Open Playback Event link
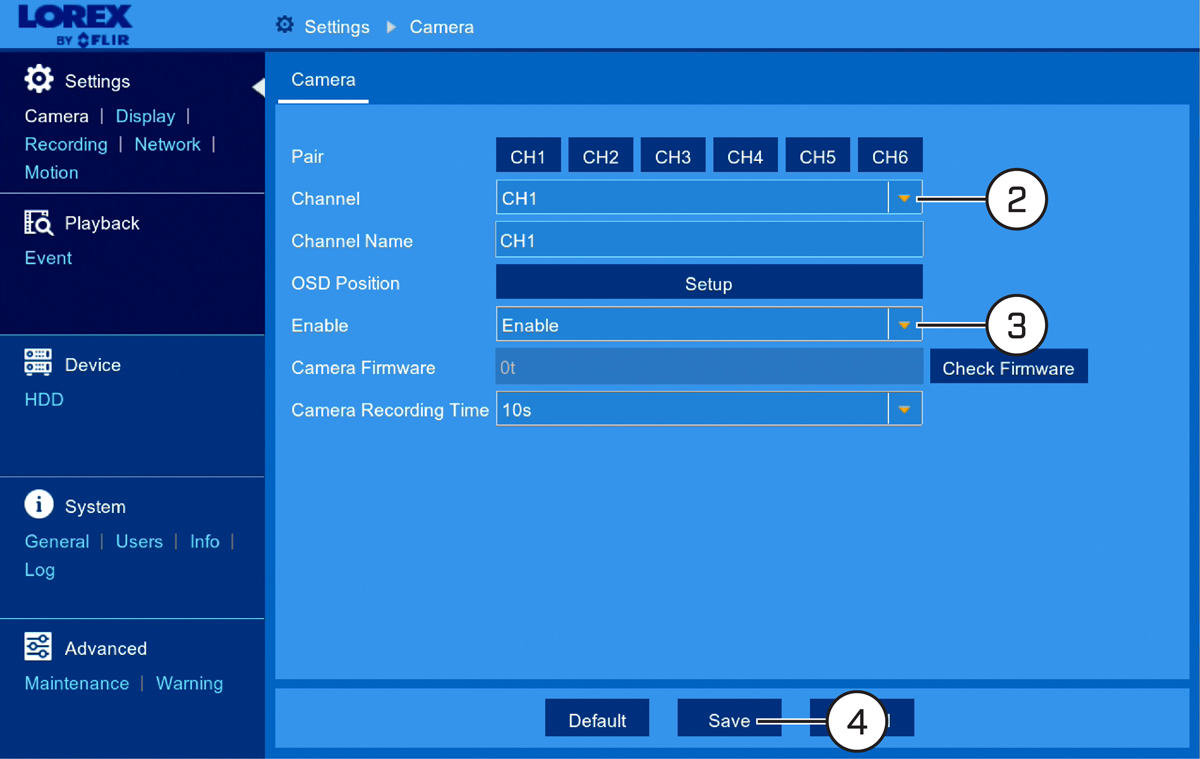 point(48,258)
